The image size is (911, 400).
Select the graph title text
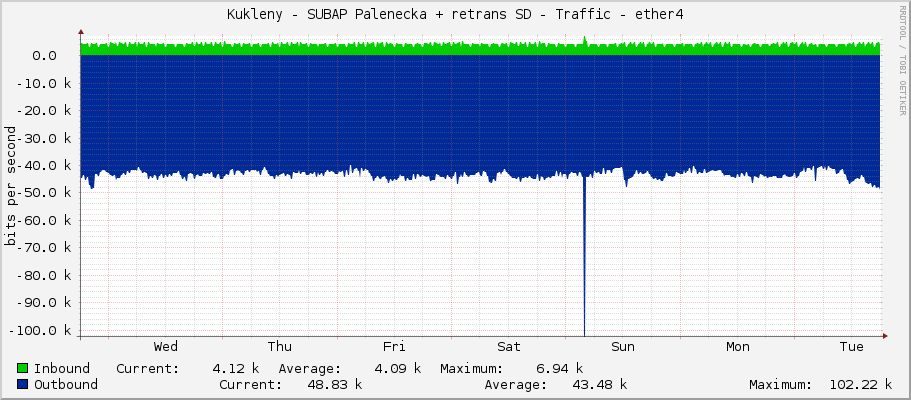[x=455, y=15]
